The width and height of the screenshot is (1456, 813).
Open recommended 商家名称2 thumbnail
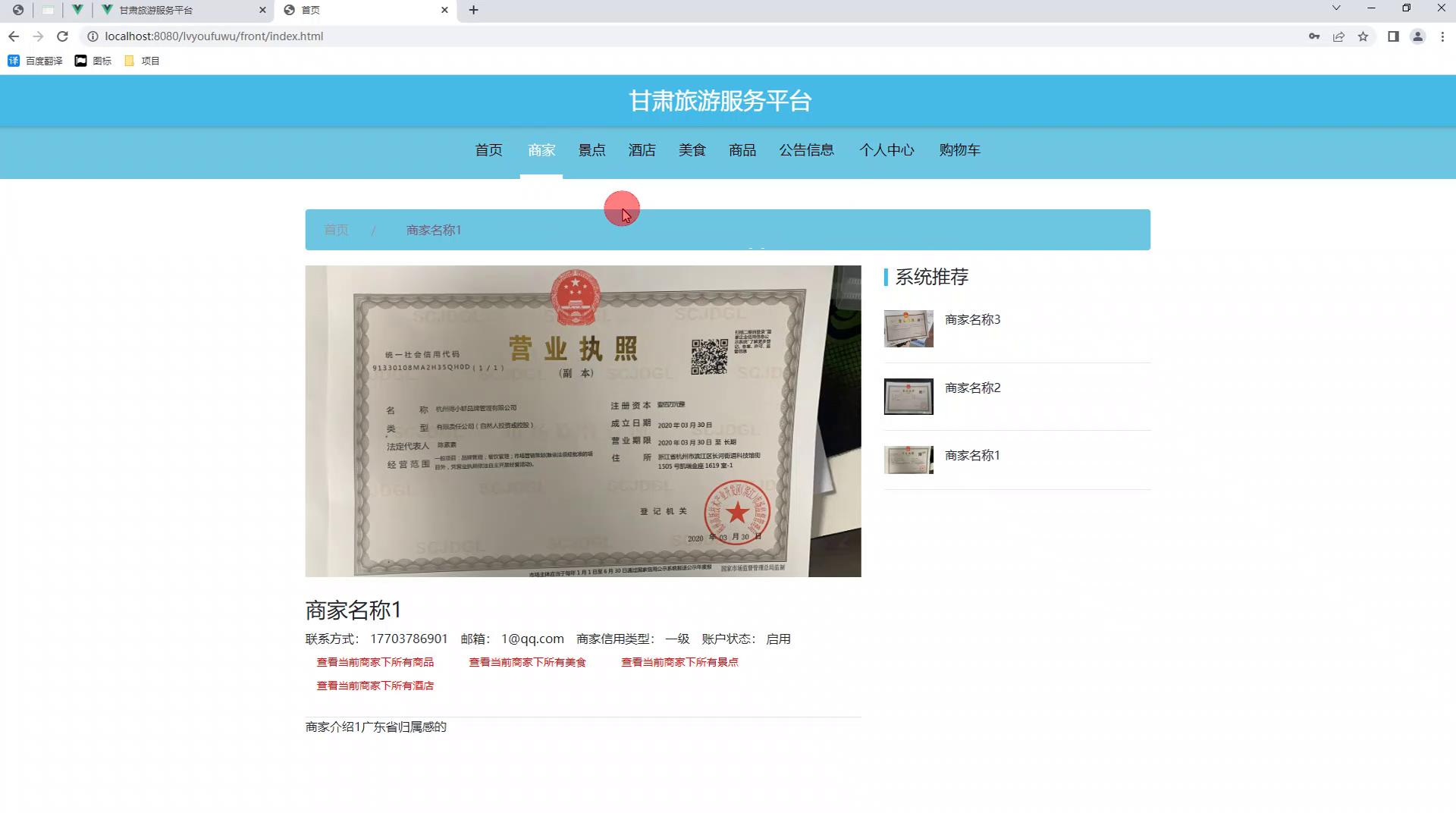[x=908, y=397]
